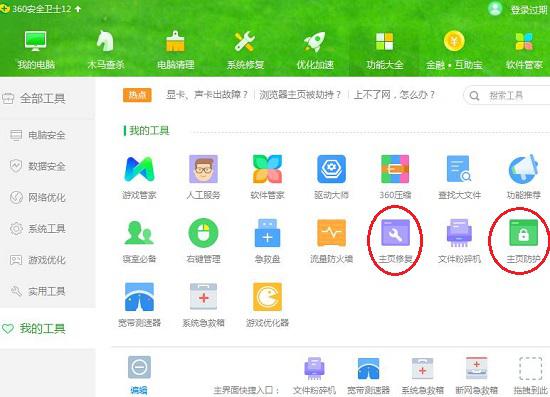The width and height of the screenshot is (550, 397).
Task: Click the 编辑 edit button
Action: click(x=139, y=375)
